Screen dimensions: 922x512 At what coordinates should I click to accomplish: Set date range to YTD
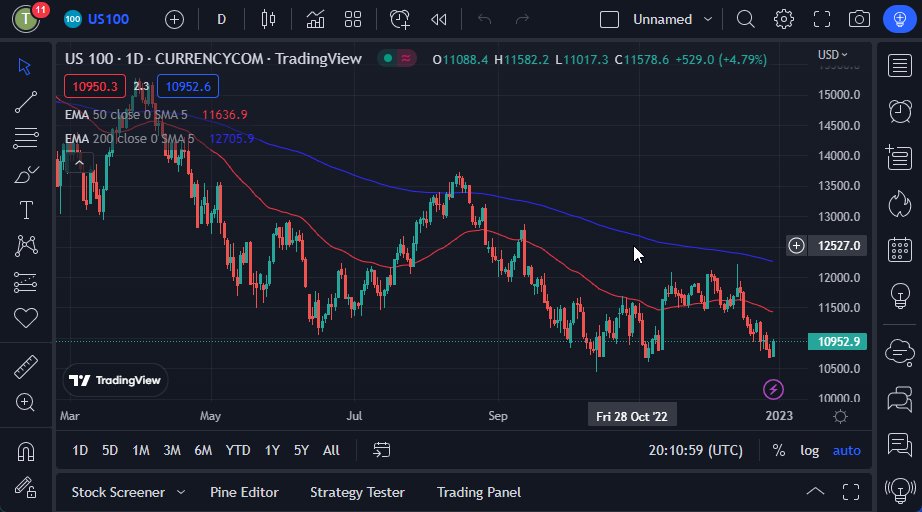(x=238, y=451)
